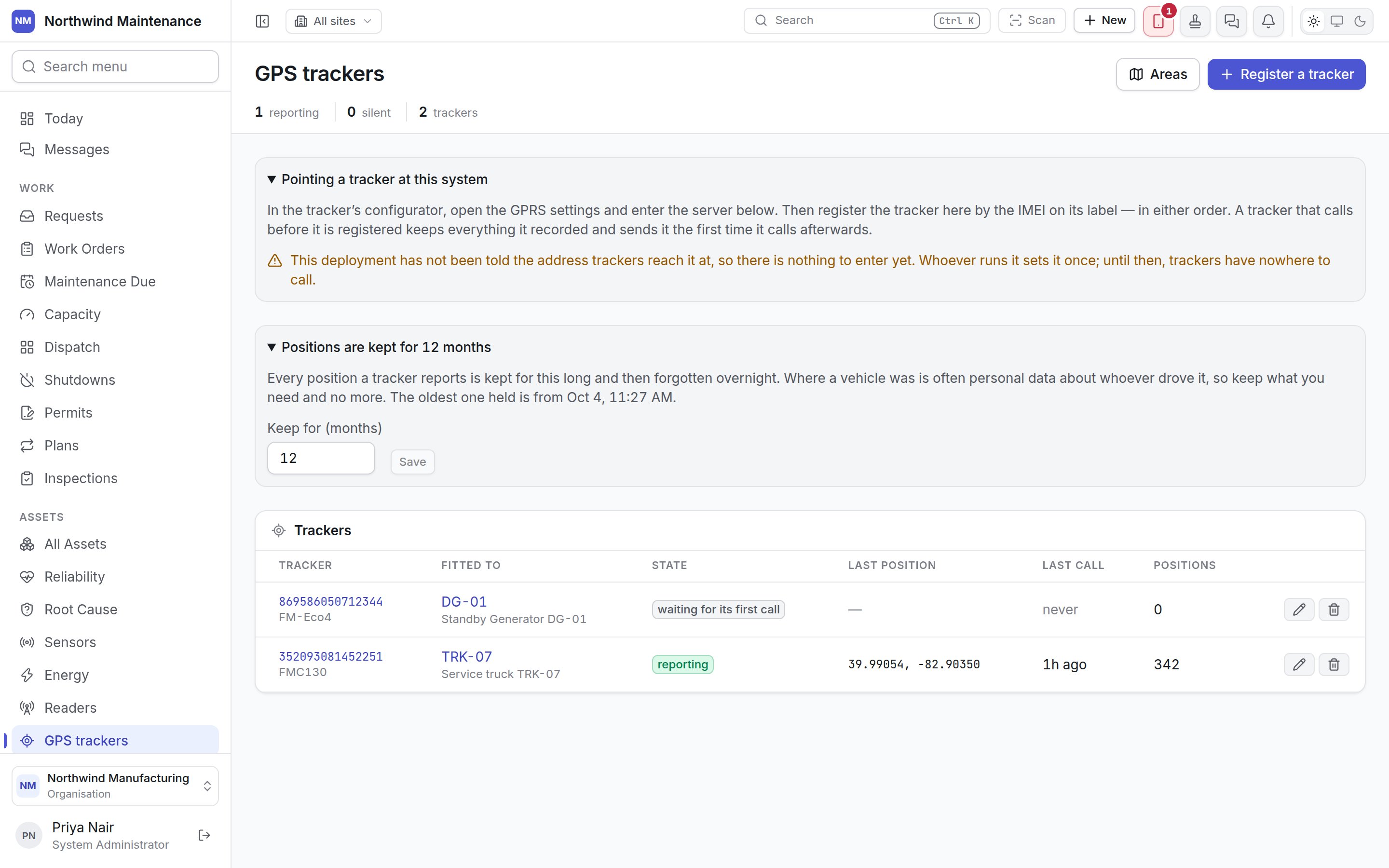
Task: Switch to light theme sun icon
Action: pos(1314,21)
